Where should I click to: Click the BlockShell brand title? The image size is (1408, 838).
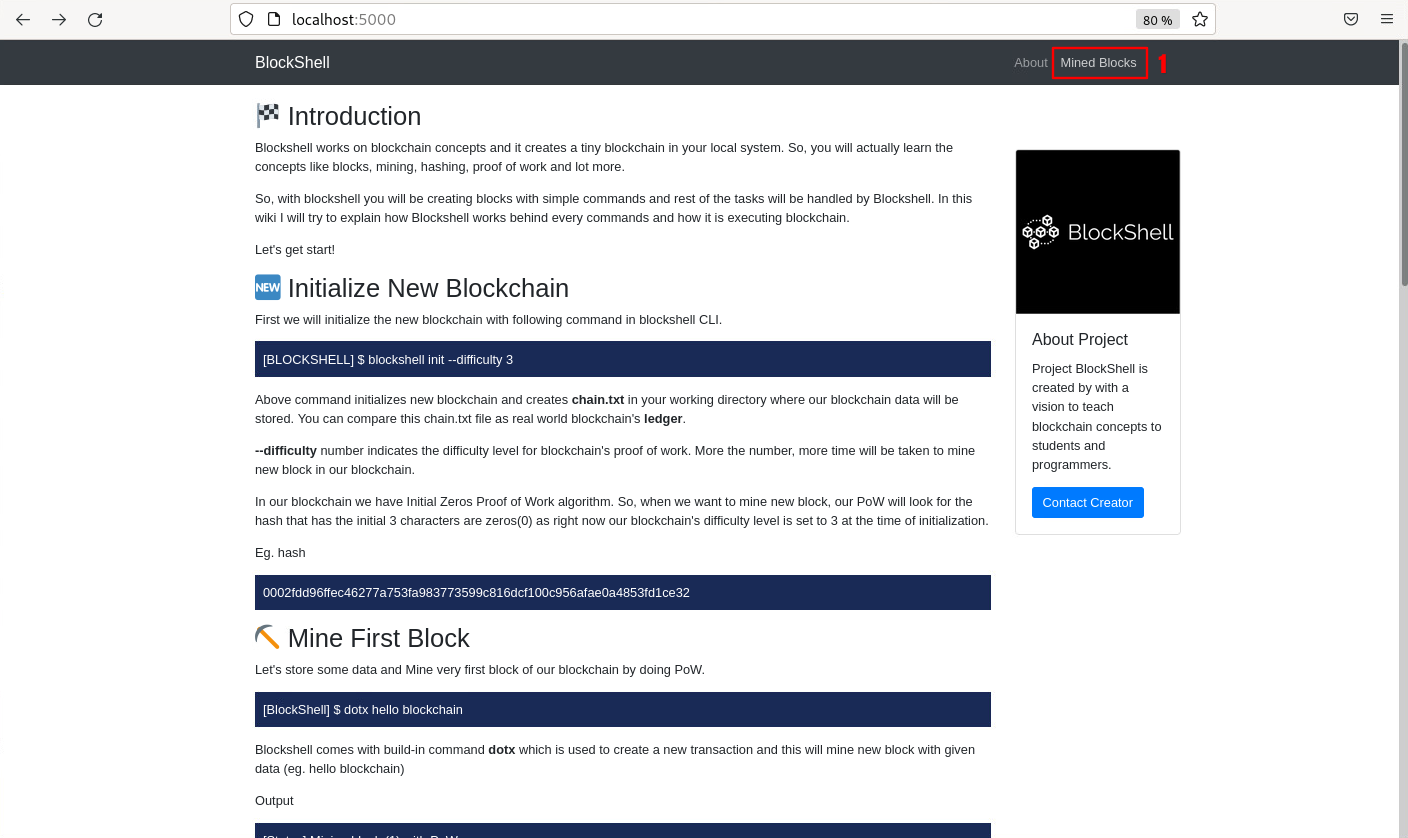pos(292,63)
